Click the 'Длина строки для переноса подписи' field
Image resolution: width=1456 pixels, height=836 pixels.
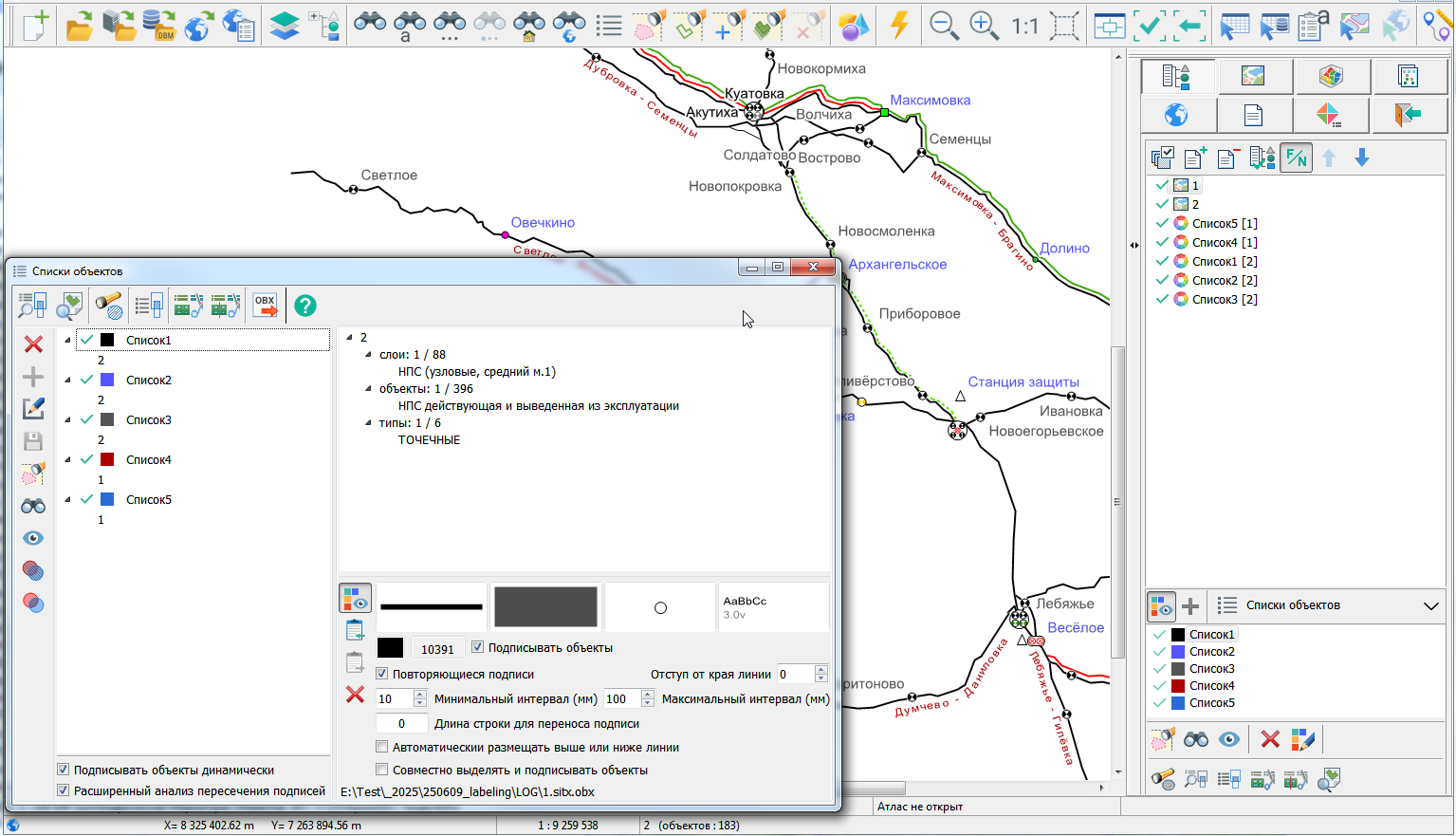point(401,723)
